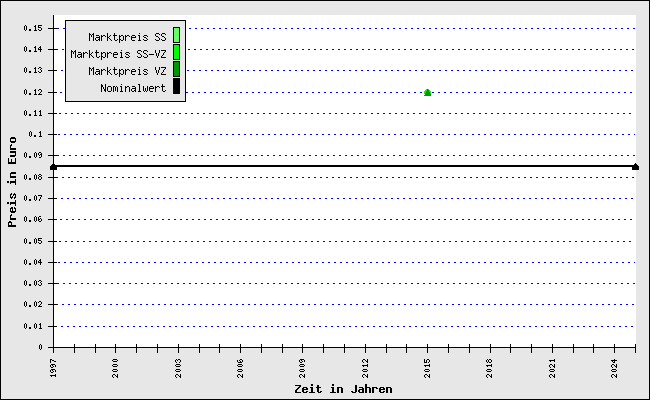Click the 0.12 y-axis label
This screenshot has width=650, height=400.
click(x=33, y=92)
